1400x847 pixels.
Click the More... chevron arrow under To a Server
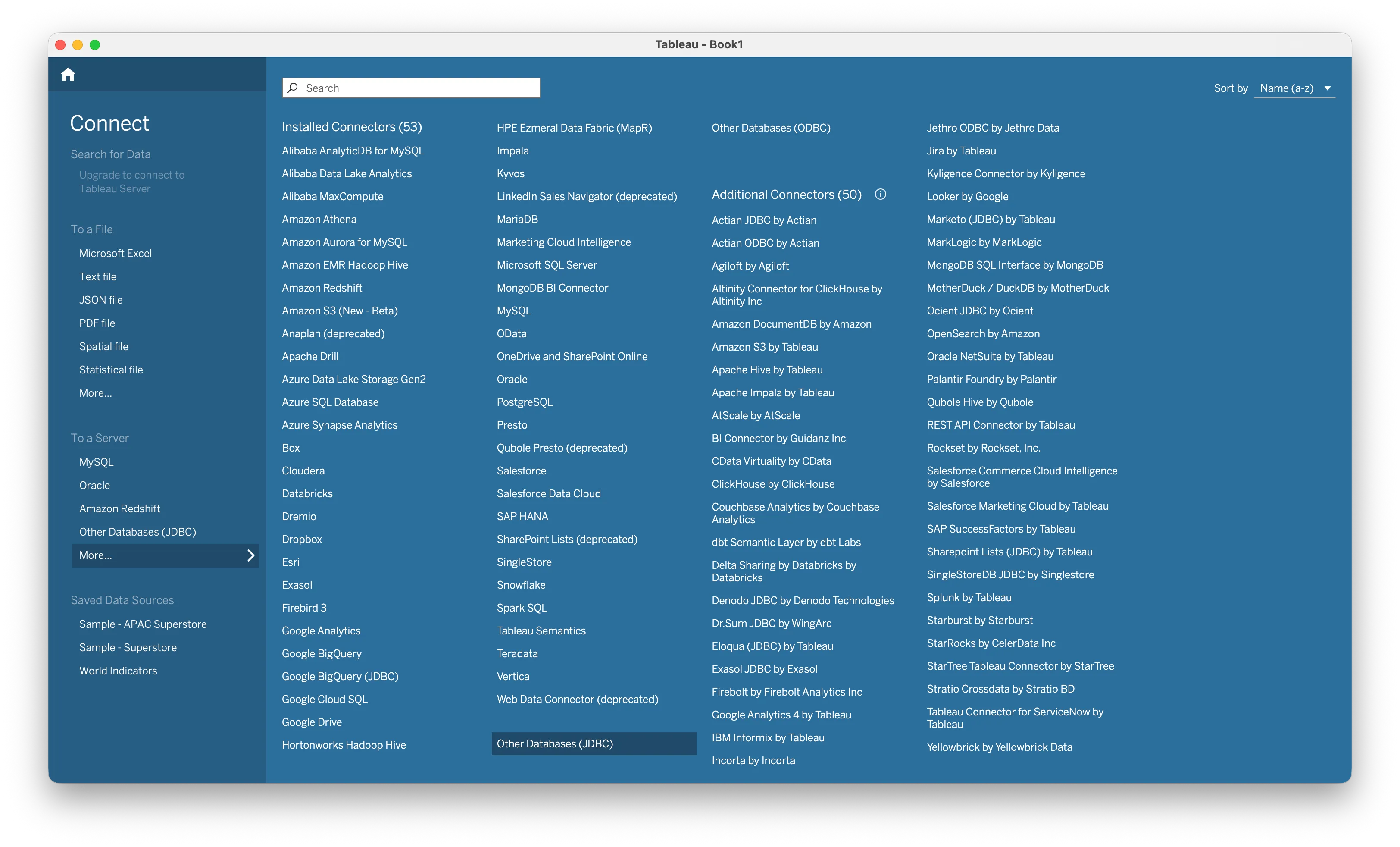point(250,555)
